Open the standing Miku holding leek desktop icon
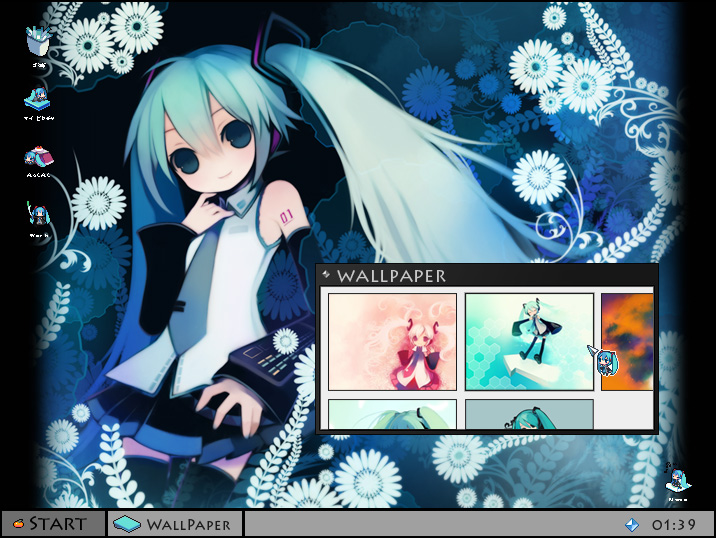 [x=38, y=213]
